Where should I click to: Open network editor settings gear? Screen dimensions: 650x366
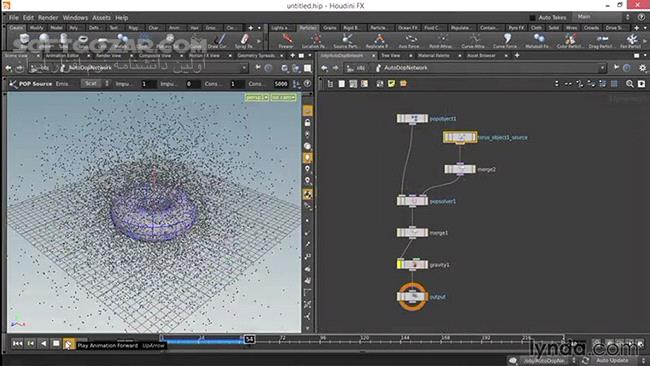(x=643, y=68)
